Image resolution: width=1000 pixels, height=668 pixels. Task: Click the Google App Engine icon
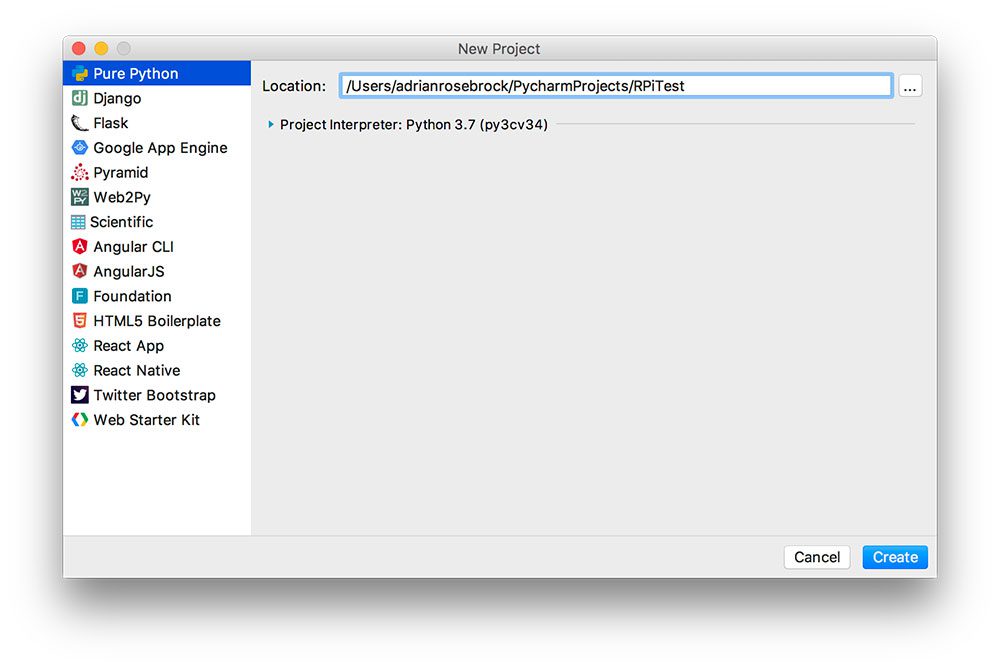[80, 147]
